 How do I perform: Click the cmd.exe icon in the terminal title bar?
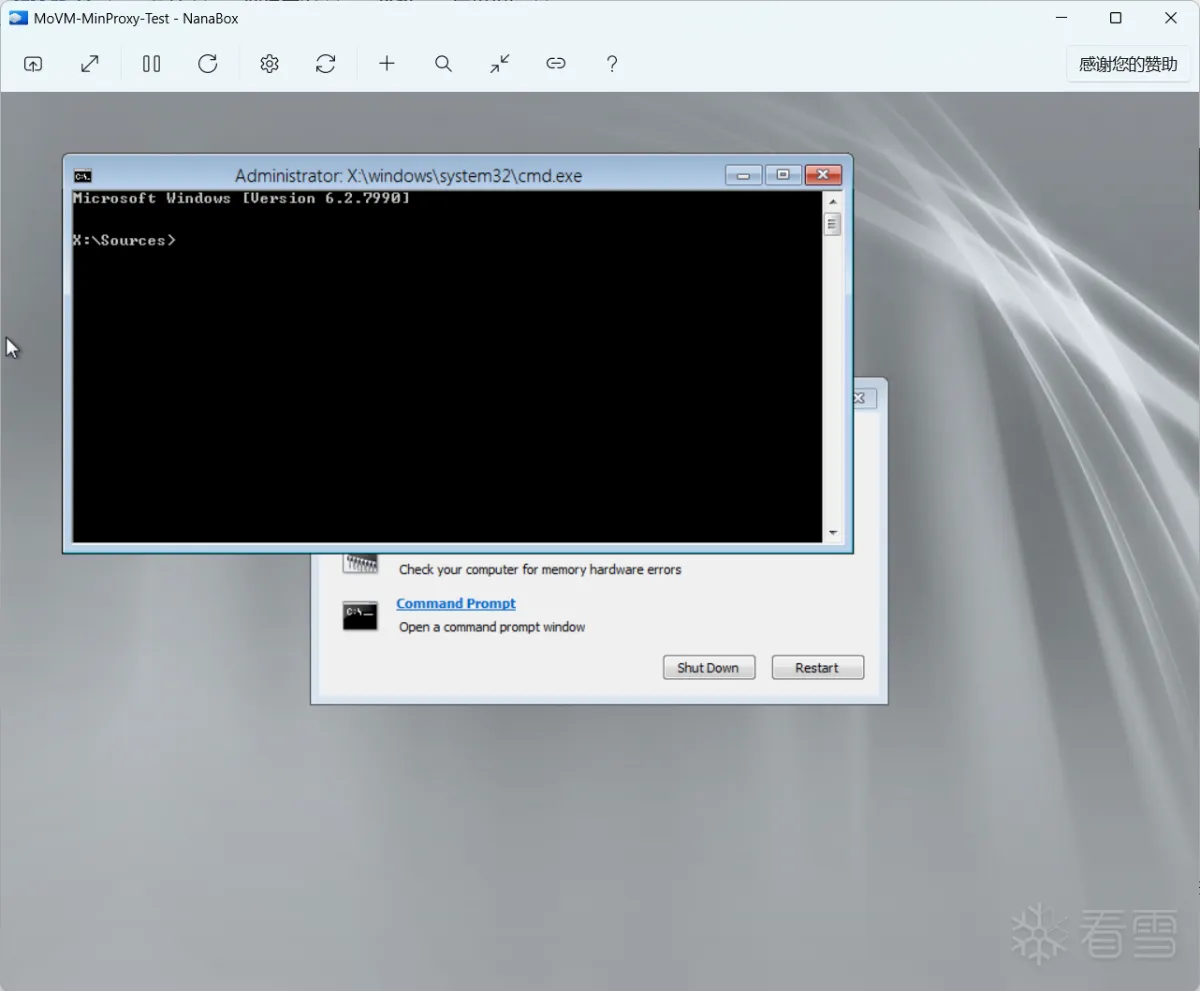coord(84,174)
